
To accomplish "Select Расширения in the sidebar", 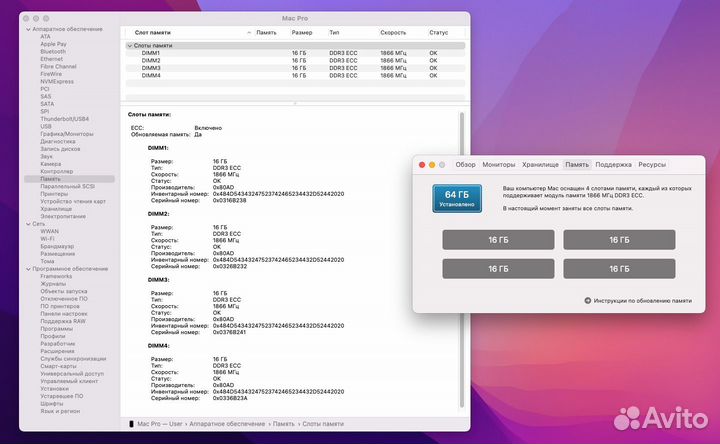I will (57, 351).
